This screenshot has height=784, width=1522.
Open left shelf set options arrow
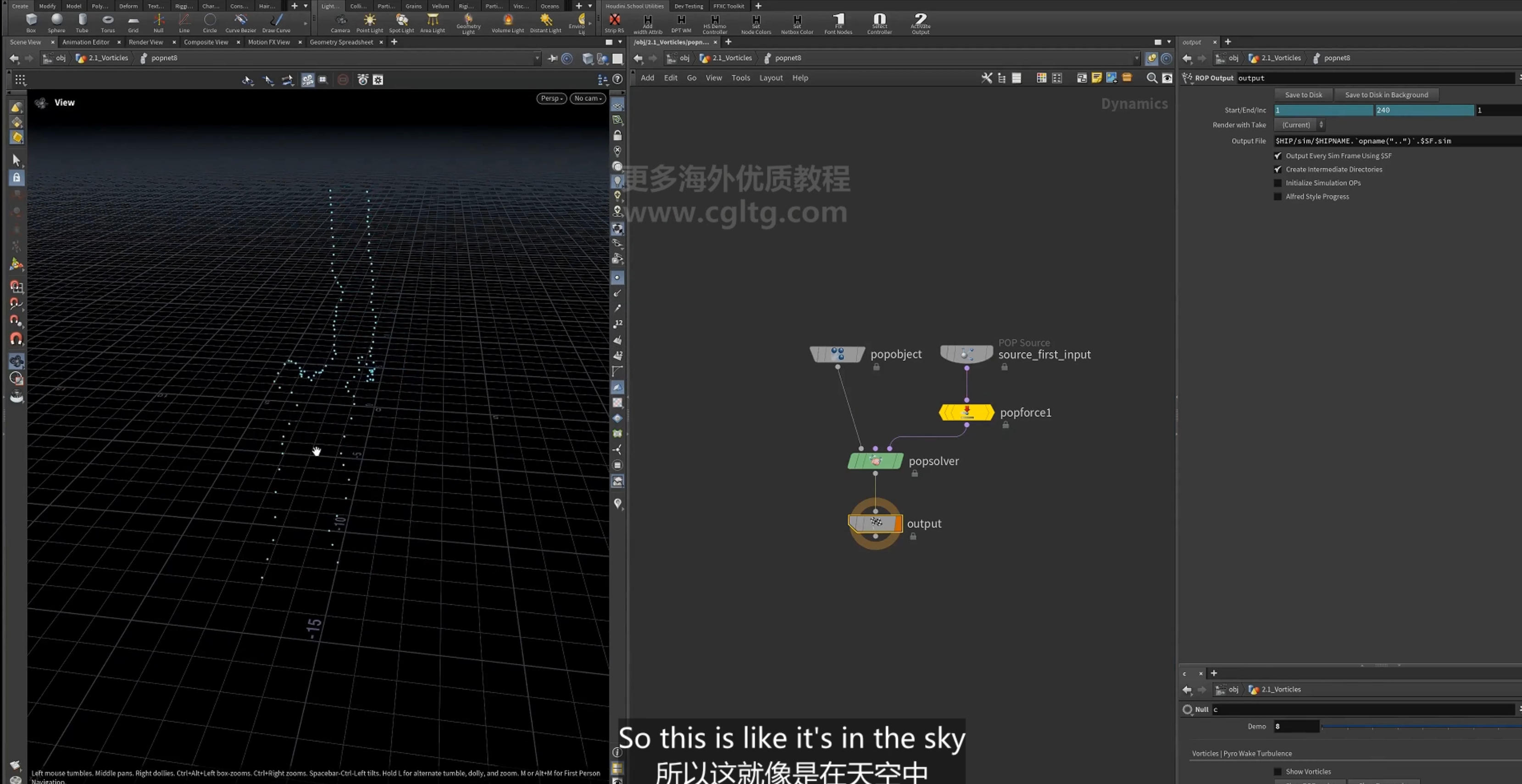tap(306, 6)
